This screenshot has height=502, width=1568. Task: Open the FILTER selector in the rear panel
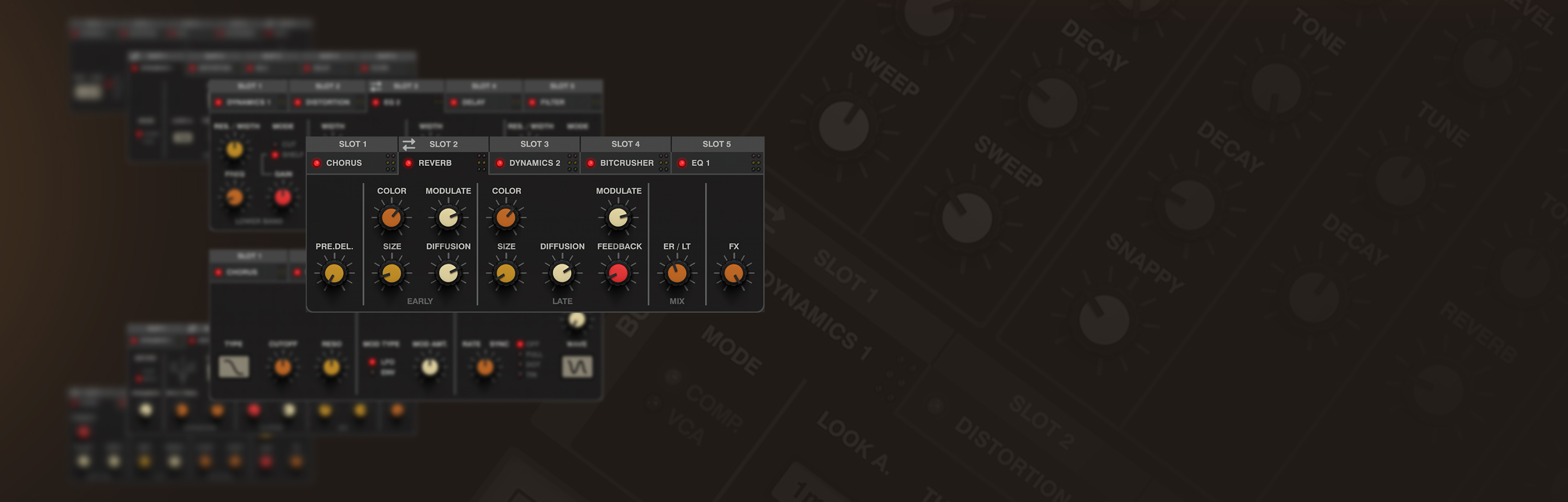coord(552,102)
